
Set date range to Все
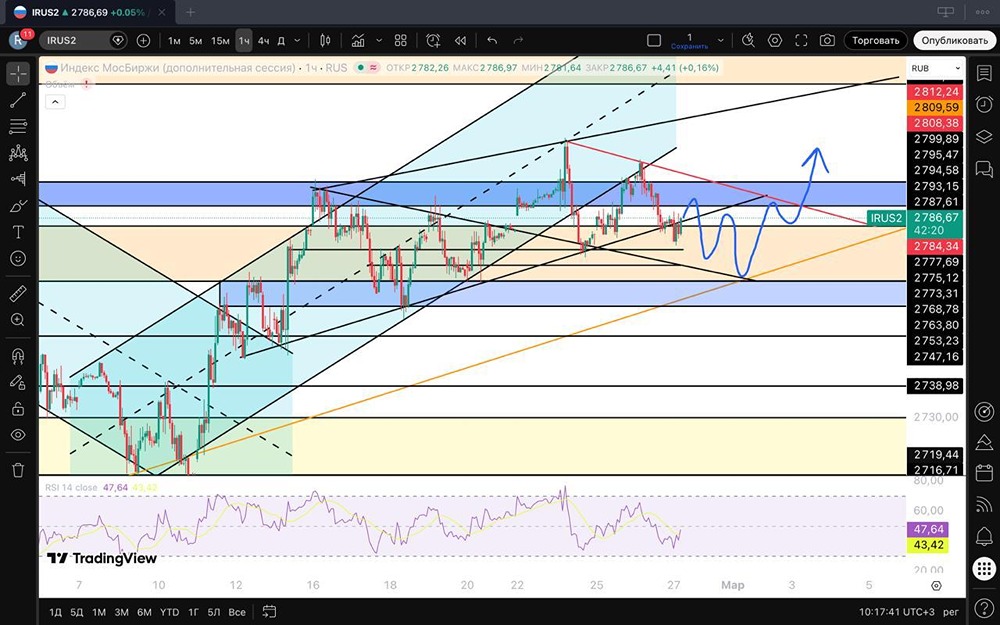[x=237, y=612]
